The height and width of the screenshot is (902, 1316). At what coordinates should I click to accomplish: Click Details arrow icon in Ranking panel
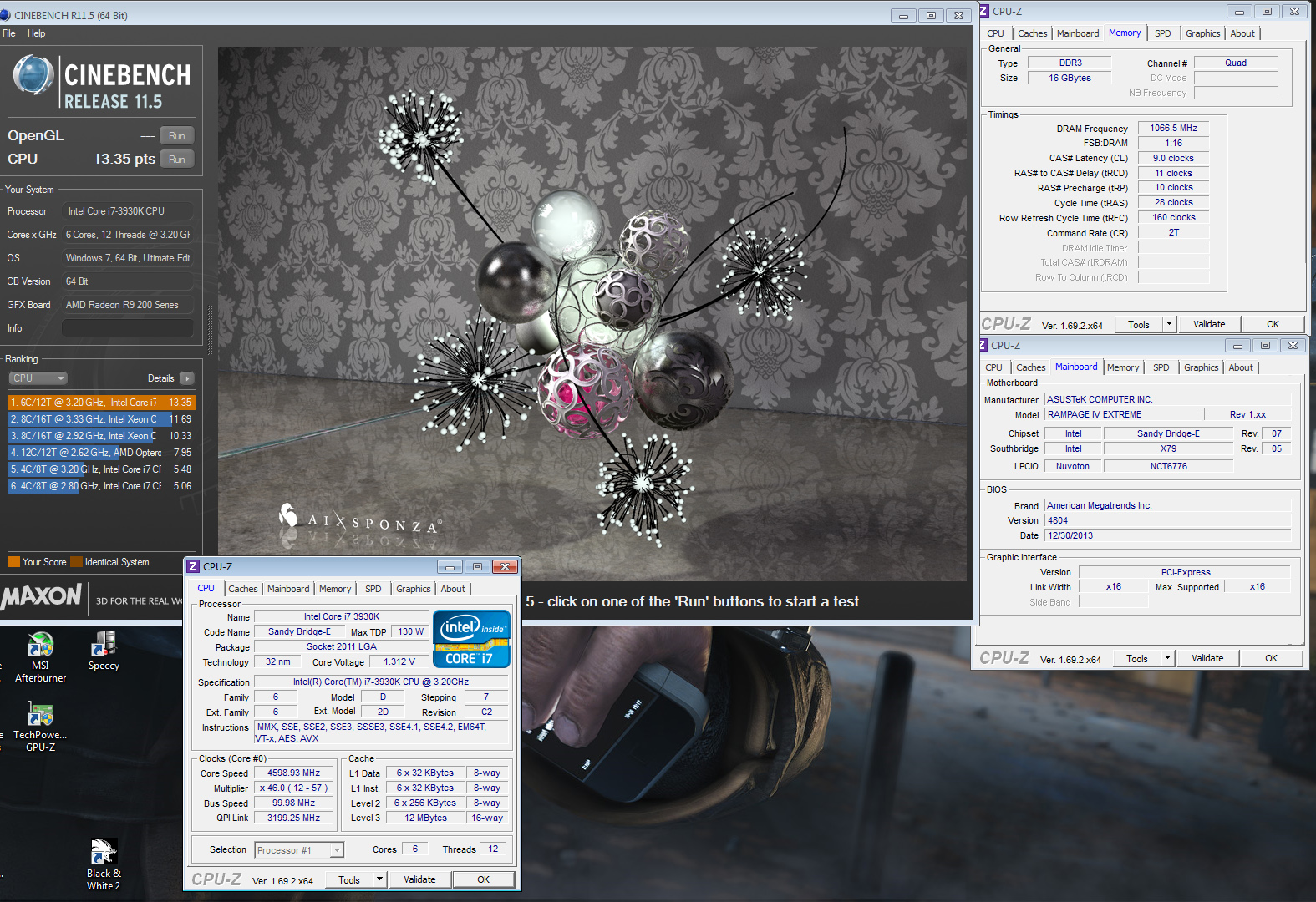click(187, 378)
